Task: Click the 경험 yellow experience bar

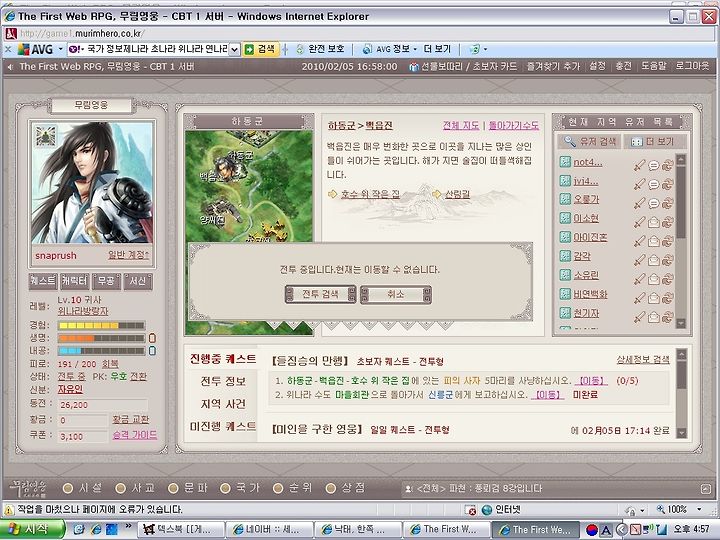Action: coord(101,325)
